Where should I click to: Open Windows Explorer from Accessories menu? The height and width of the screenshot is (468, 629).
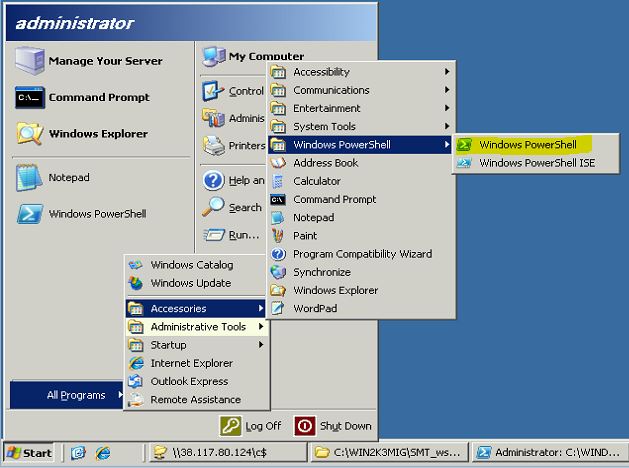click(361, 290)
